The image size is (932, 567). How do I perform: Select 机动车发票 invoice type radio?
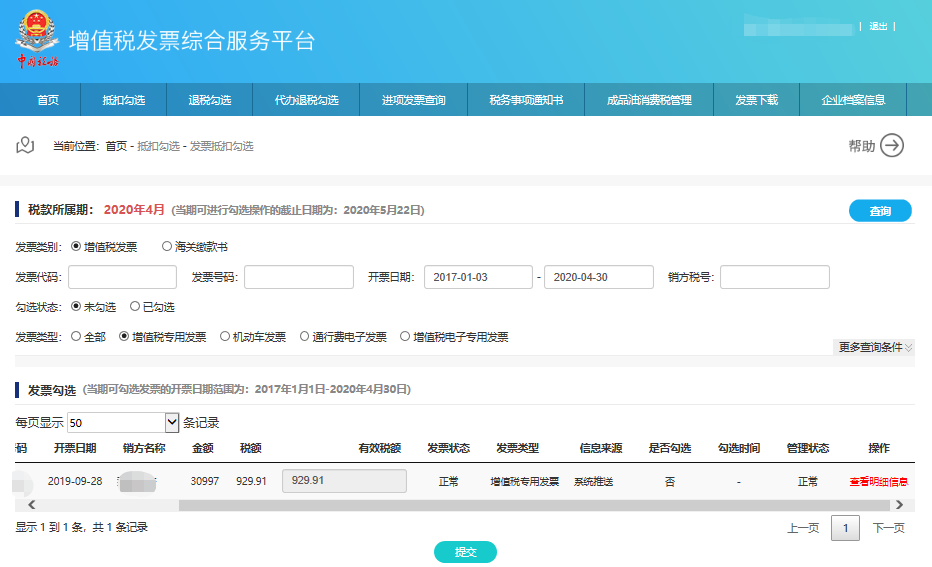pos(225,336)
